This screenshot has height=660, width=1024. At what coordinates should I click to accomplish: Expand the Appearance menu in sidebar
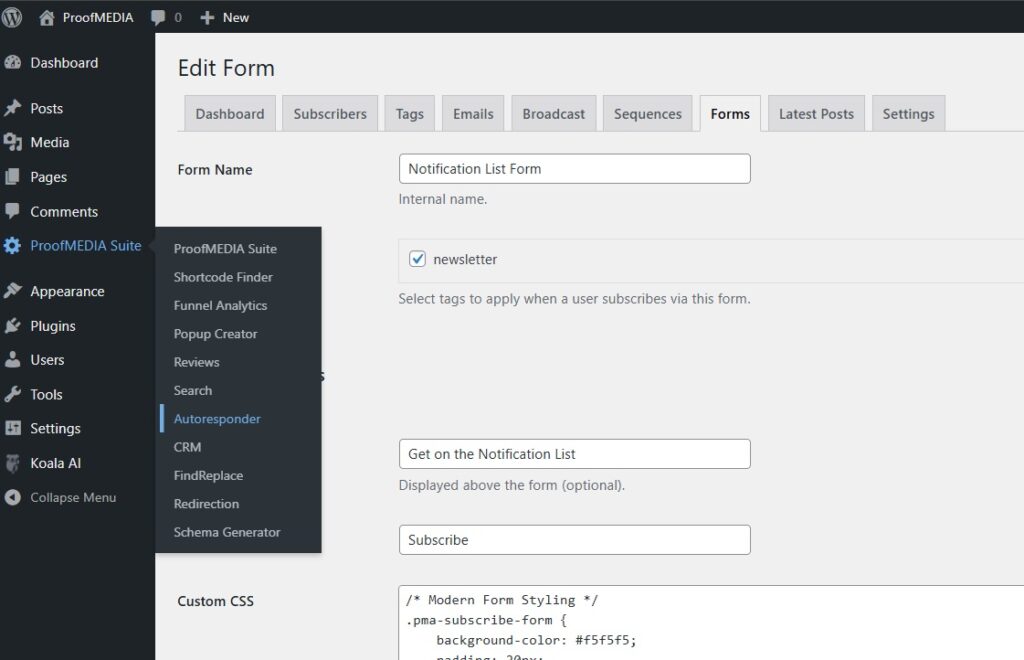(x=67, y=292)
